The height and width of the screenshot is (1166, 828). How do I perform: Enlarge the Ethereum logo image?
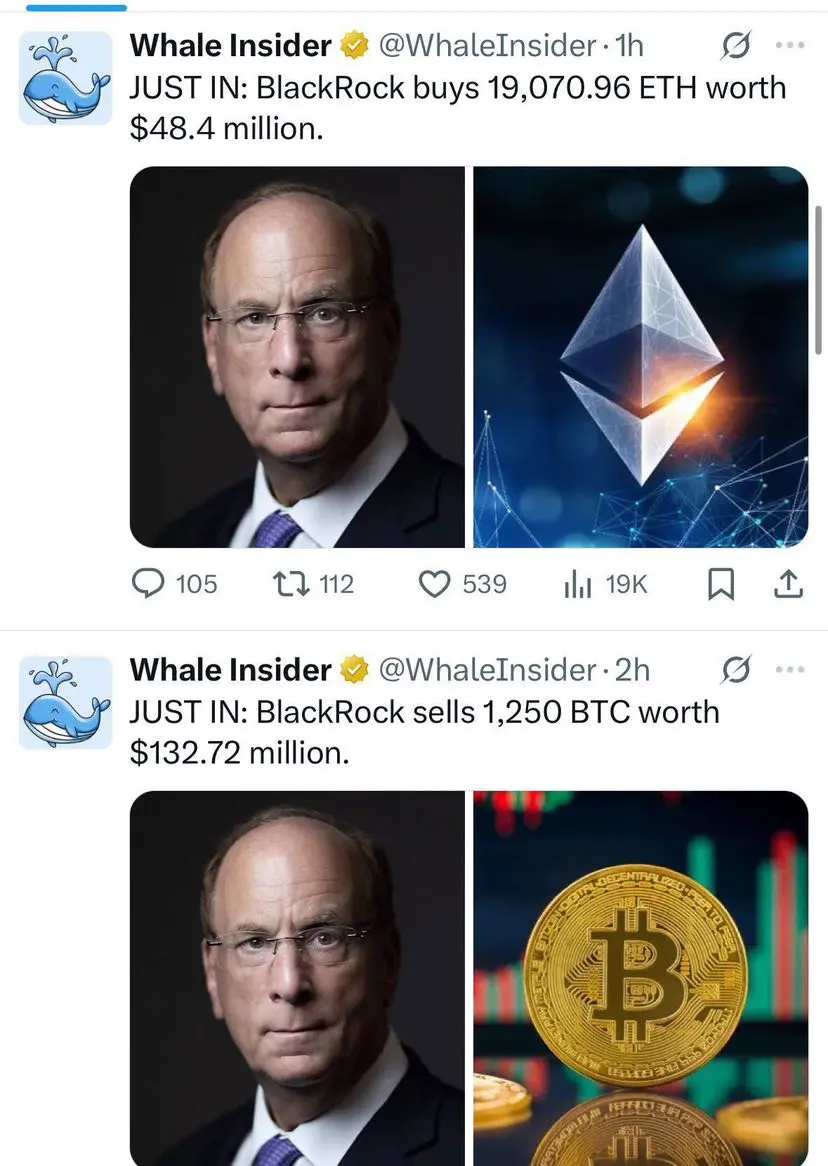click(641, 357)
